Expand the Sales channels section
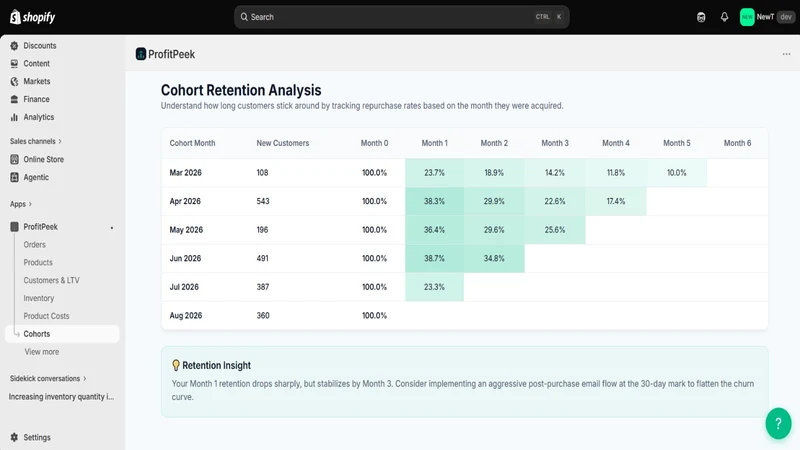 click(x=35, y=141)
